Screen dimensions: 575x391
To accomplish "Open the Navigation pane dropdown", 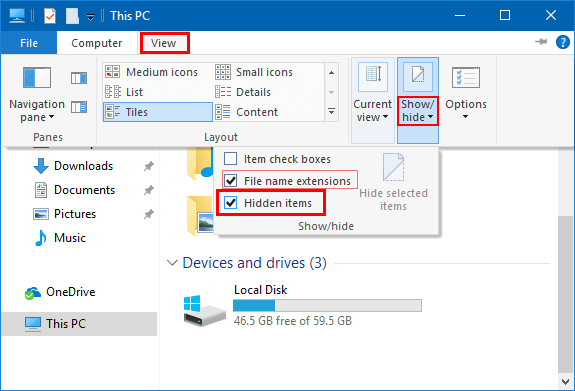I will click(37, 110).
